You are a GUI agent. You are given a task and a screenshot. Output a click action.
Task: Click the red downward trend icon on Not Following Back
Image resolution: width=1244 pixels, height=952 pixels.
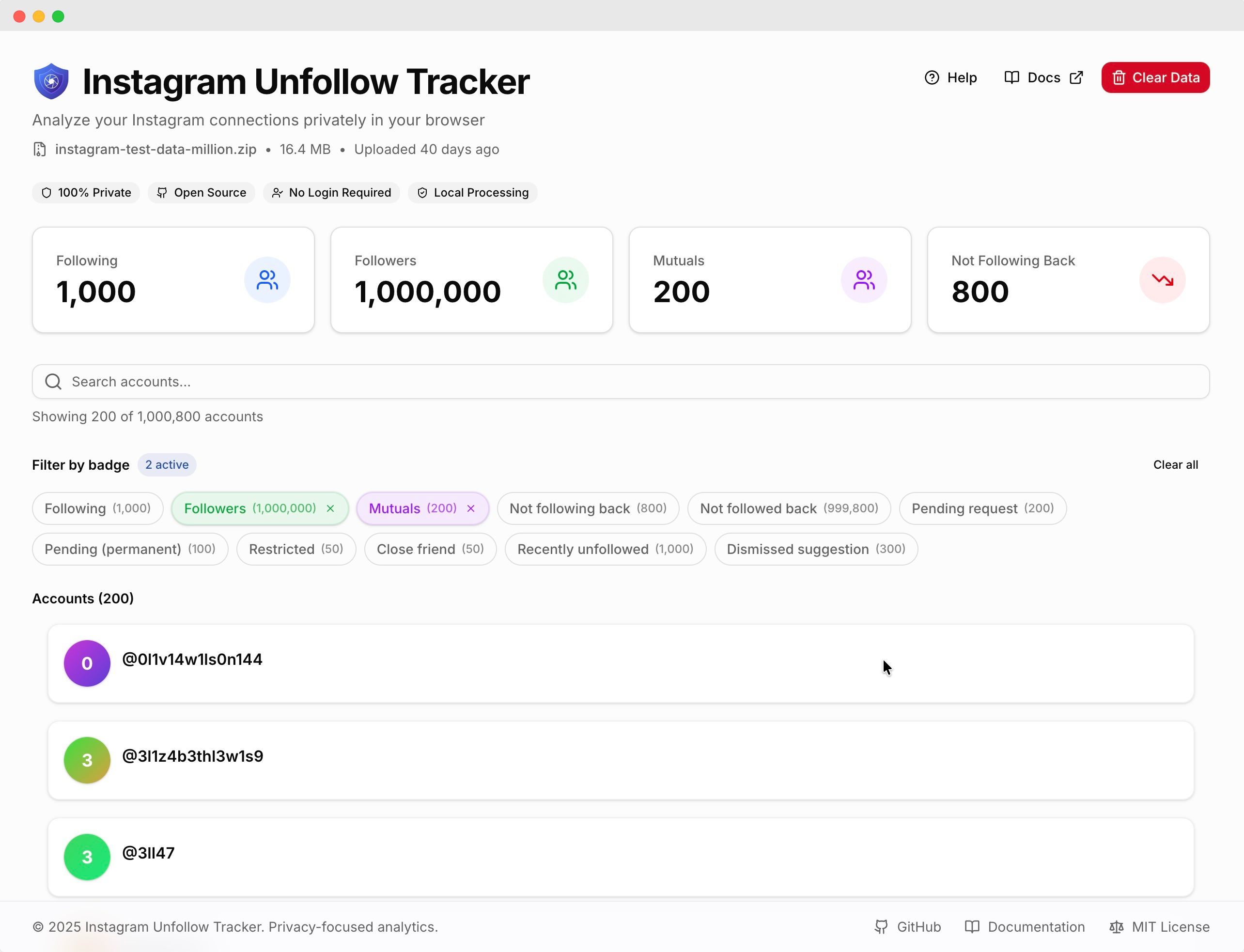pyautogui.click(x=1163, y=279)
